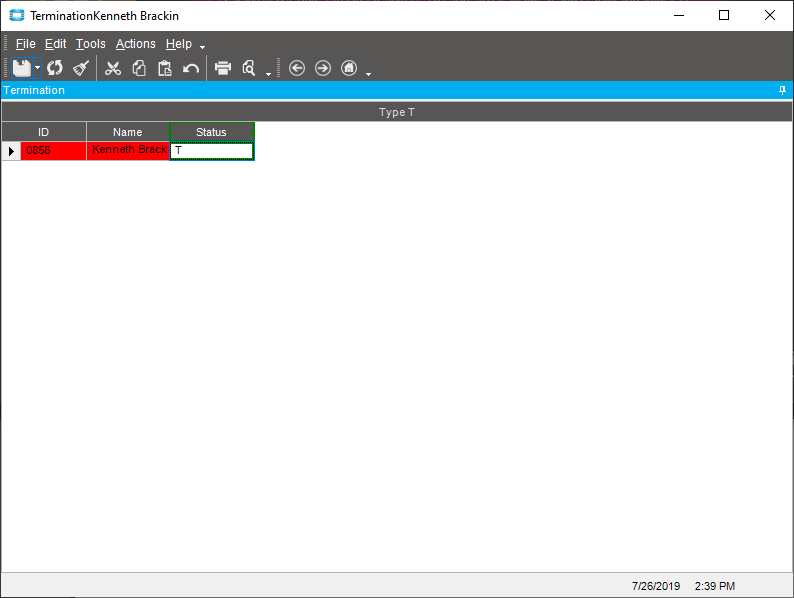The width and height of the screenshot is (794, 598).
Task: Close the Termination window
Action: pyautogui.click(x=770, y=16)
